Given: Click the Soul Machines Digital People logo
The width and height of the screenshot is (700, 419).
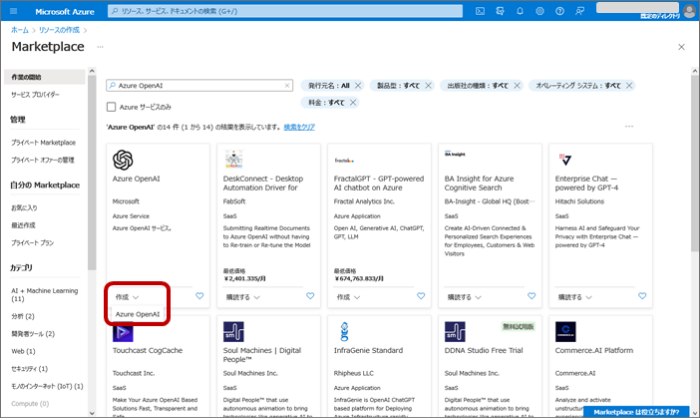Looking at the screenshot, I should point(233,332).
